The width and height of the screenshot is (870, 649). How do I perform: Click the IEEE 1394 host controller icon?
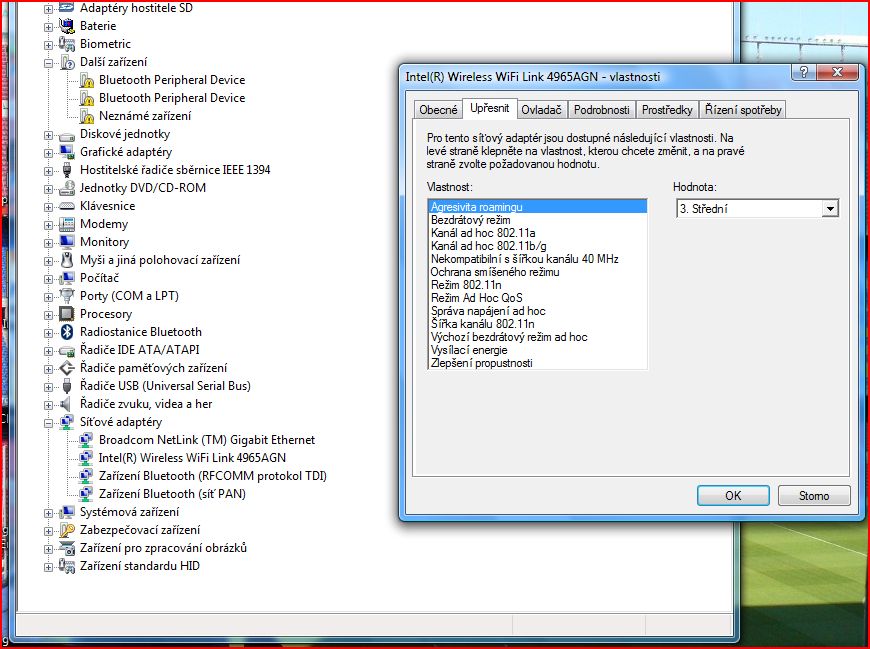(x=67, y=170)
